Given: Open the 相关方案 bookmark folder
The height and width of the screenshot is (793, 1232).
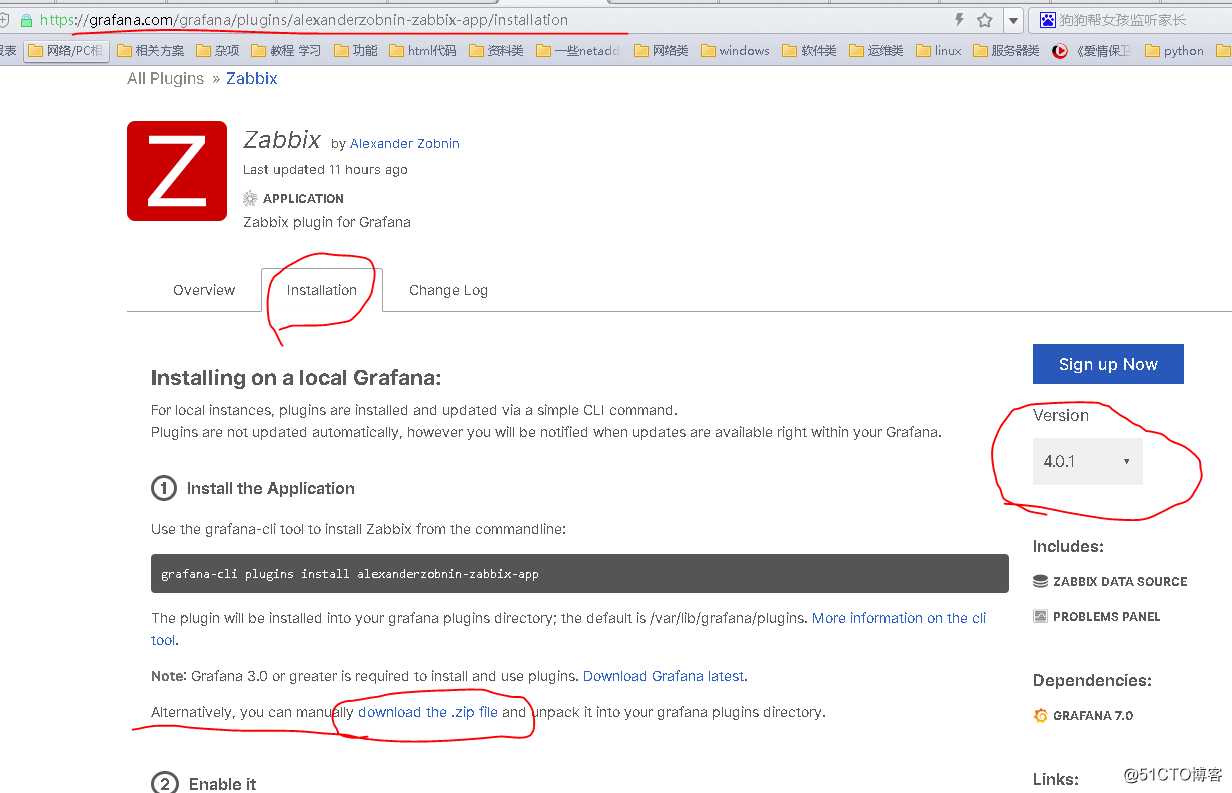Looking at the screenshot, I should (x=151, y=50).
